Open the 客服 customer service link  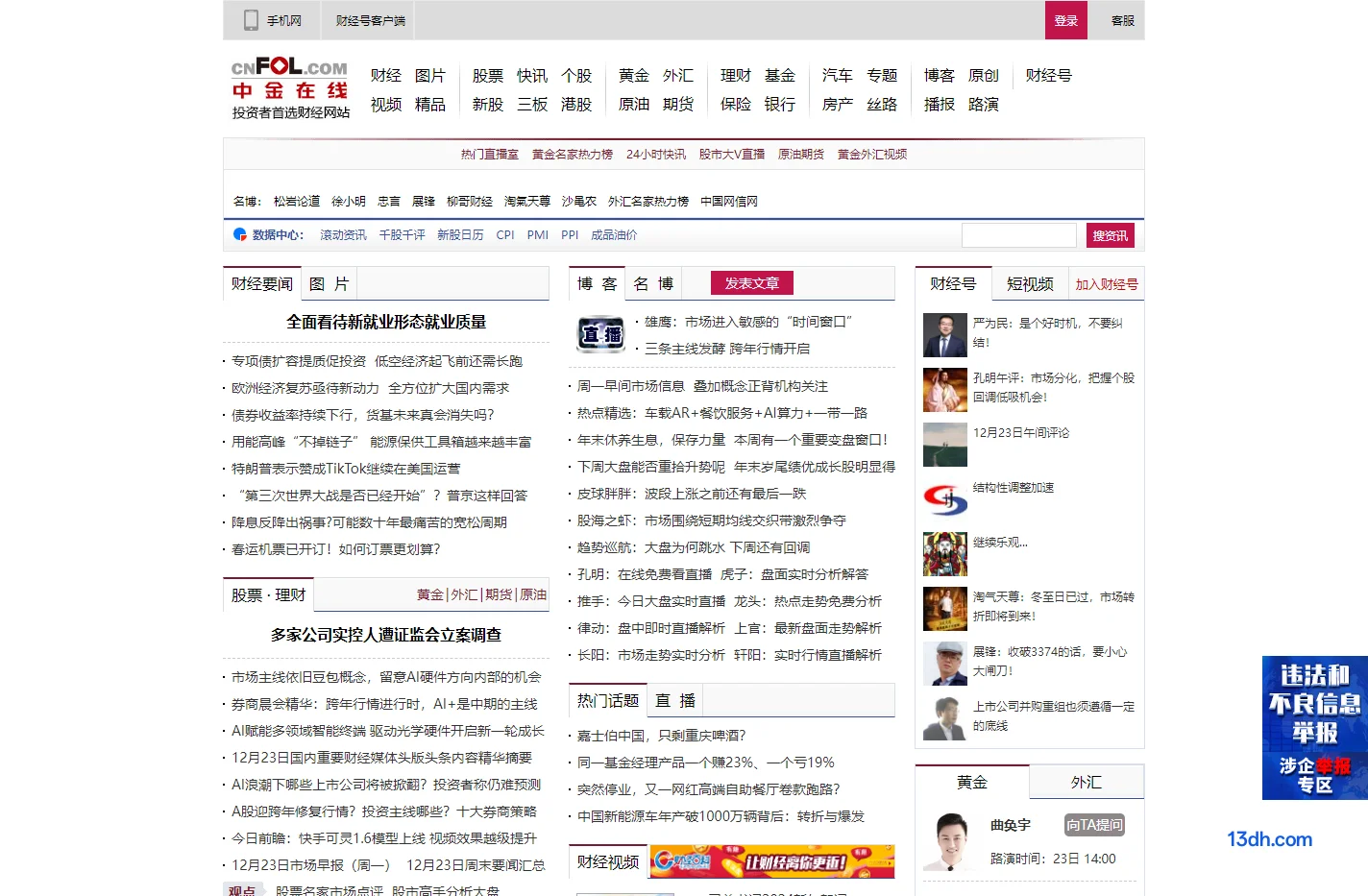pos(1123,20)
